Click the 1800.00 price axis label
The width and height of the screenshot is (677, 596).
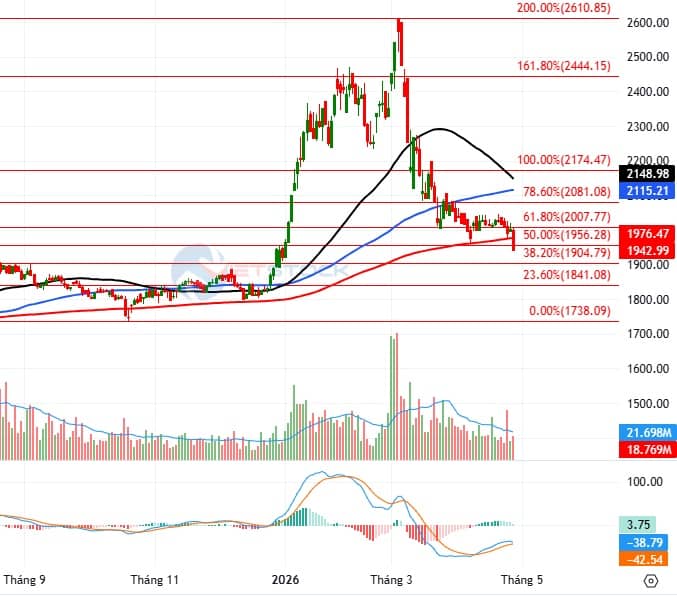[648, 299]
